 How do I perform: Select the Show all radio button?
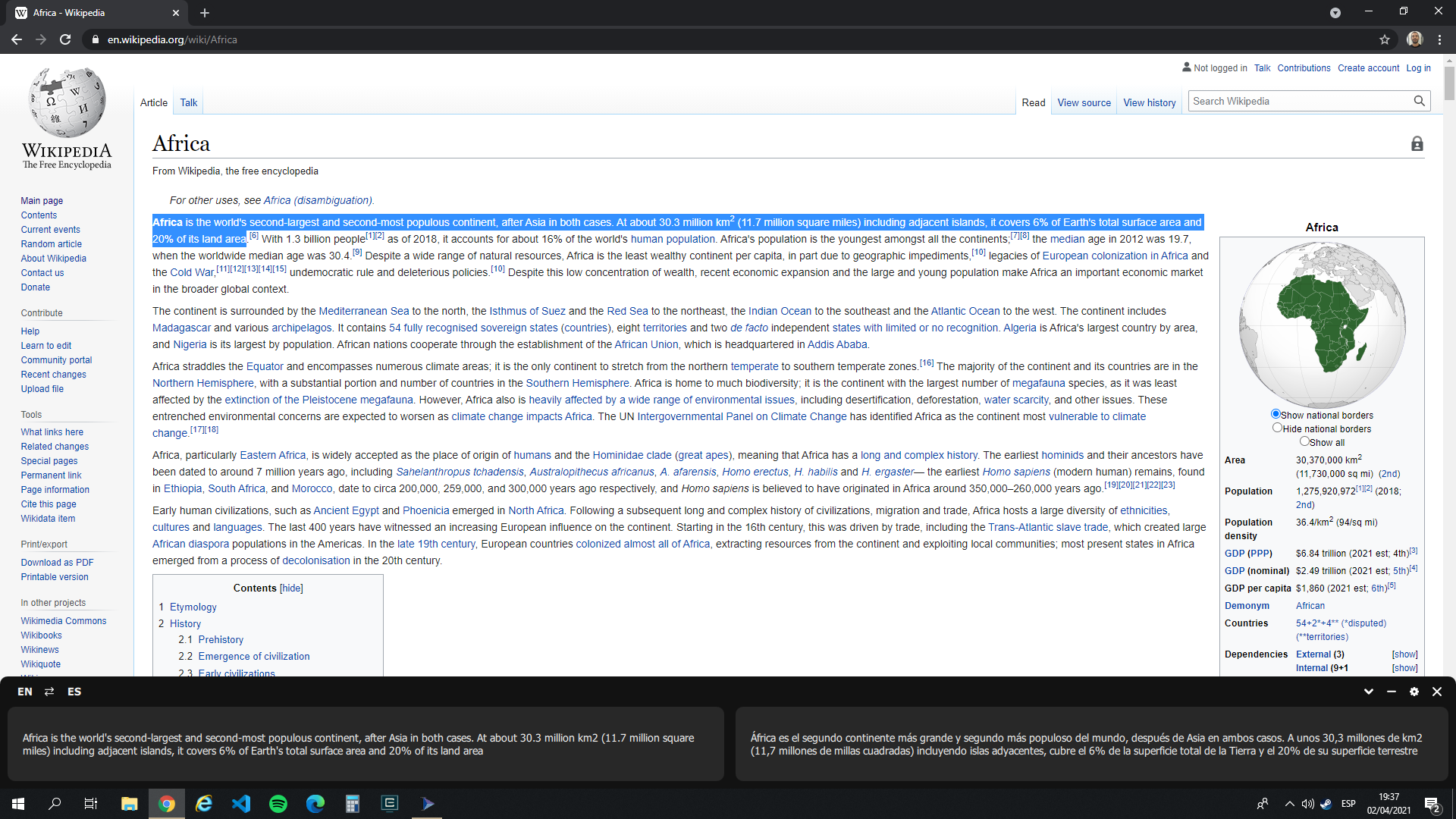pos(1304,441)
